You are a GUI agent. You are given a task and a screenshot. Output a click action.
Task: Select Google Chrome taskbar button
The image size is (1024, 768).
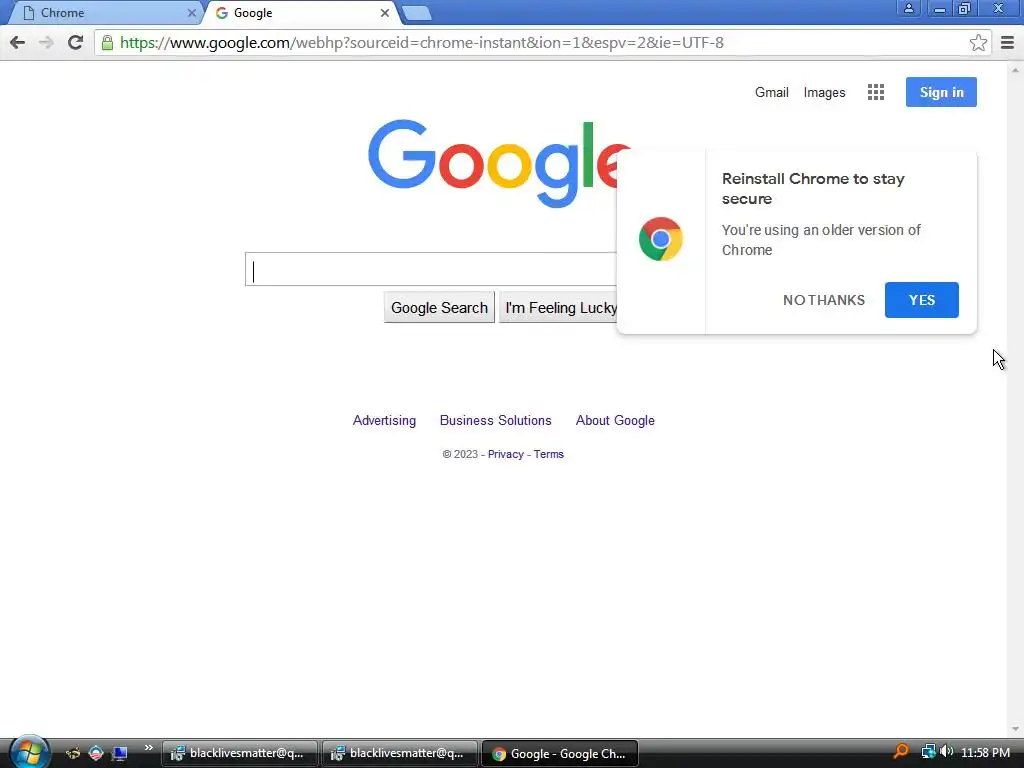(x=560, y=754)
